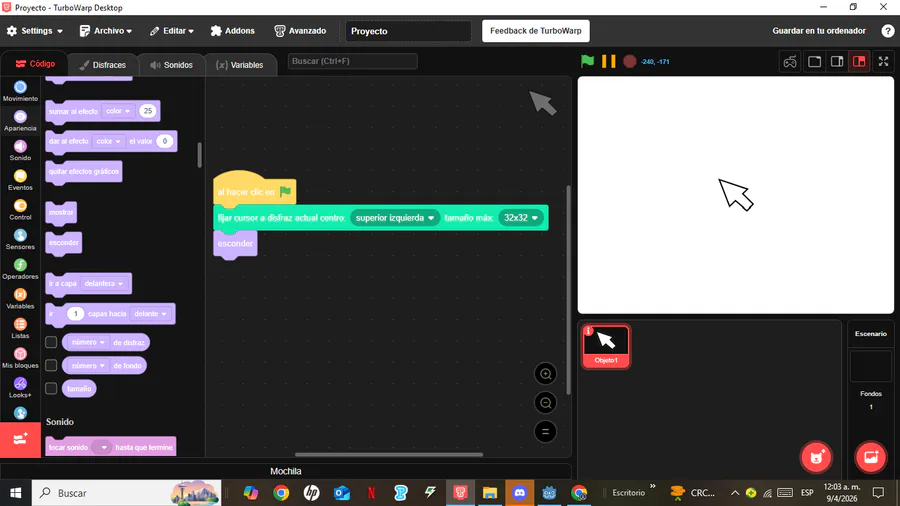Open the gamepad controls icon
The image size is (900, 506).
pyautogui.click(x=790, y=61)
